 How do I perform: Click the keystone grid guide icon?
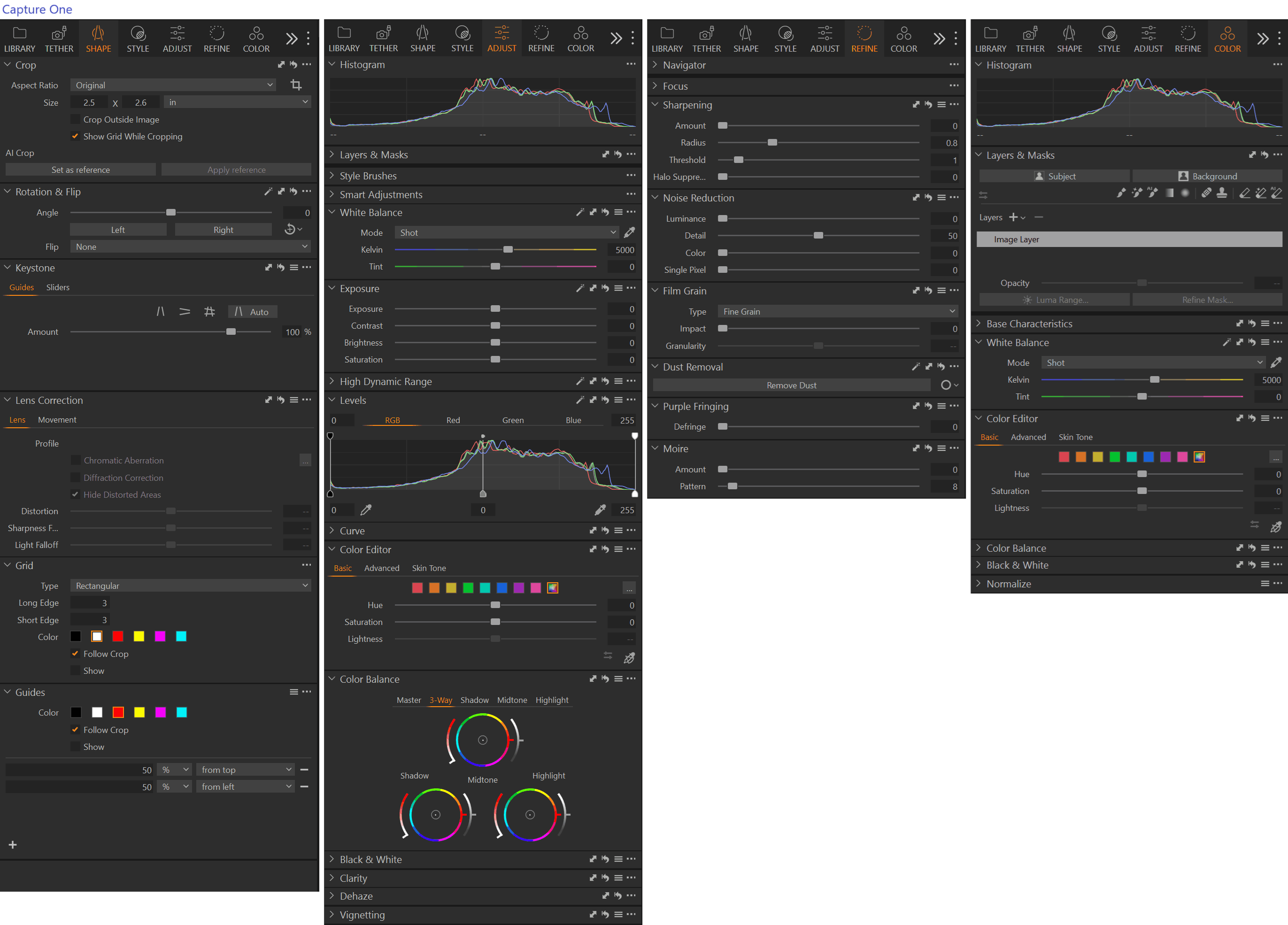209,312
